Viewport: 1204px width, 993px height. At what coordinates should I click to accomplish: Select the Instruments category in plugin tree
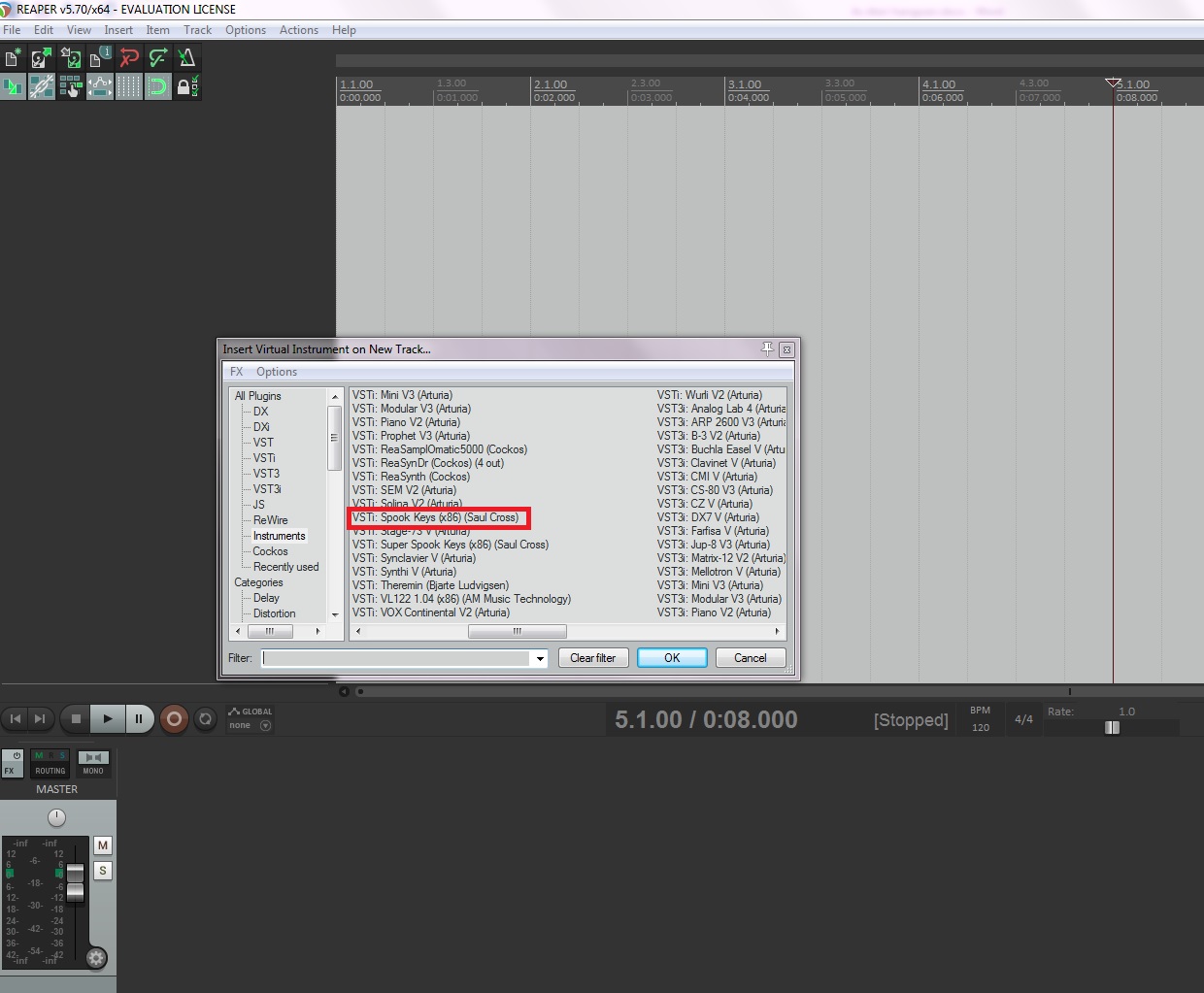click(279, 536)
